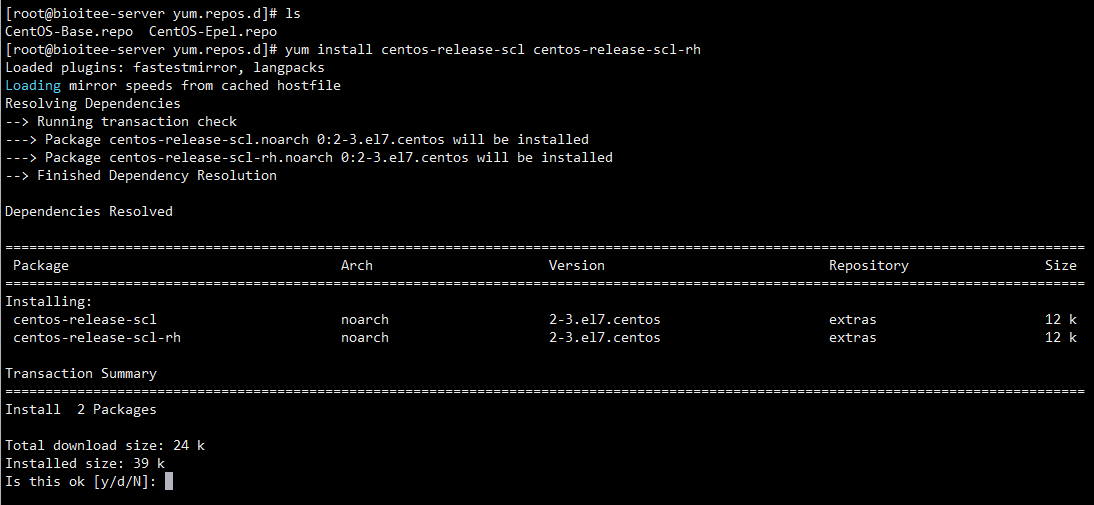Click the yum install command text

(493, 50)
